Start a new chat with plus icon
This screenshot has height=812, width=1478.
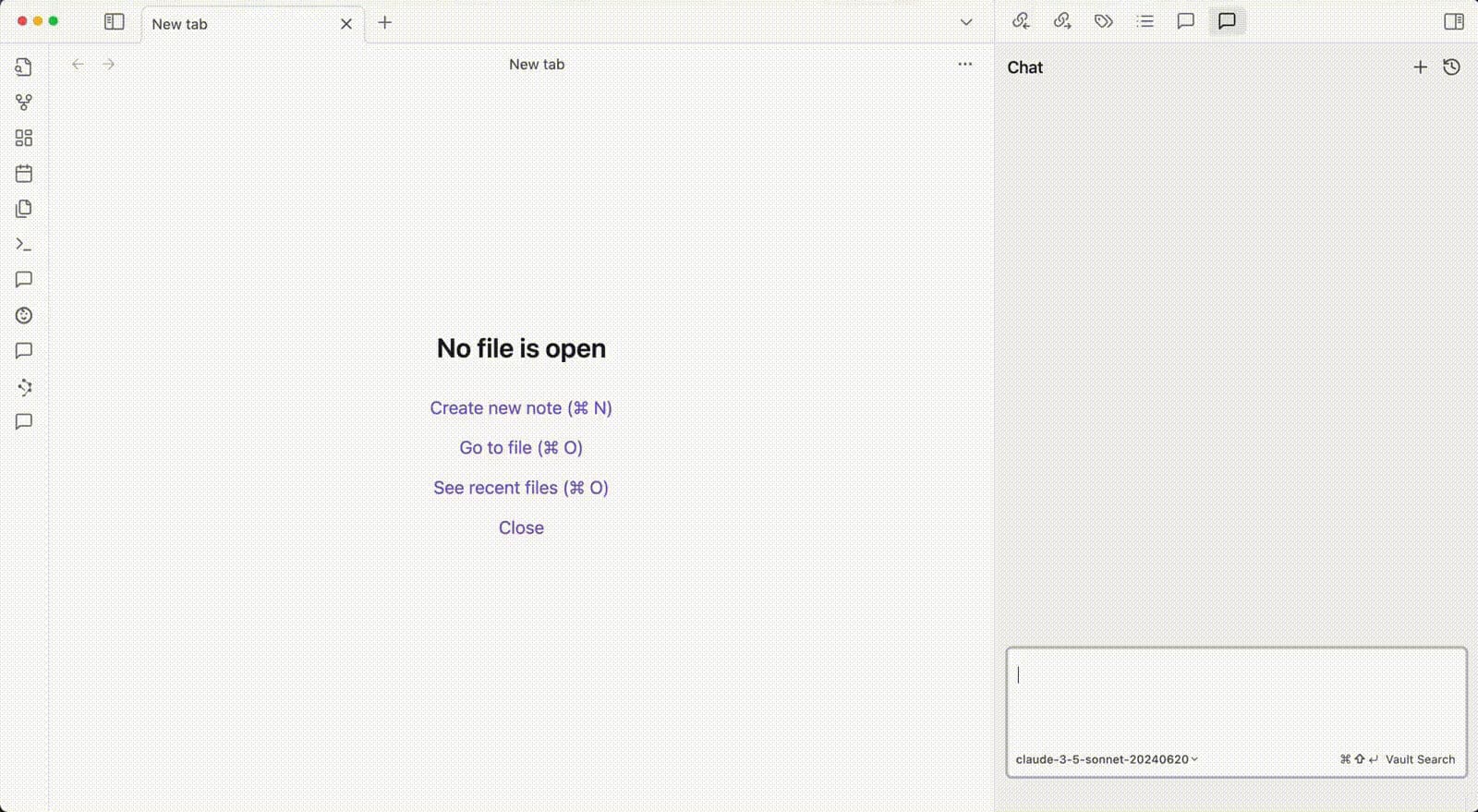click(x=1420, y=67)
